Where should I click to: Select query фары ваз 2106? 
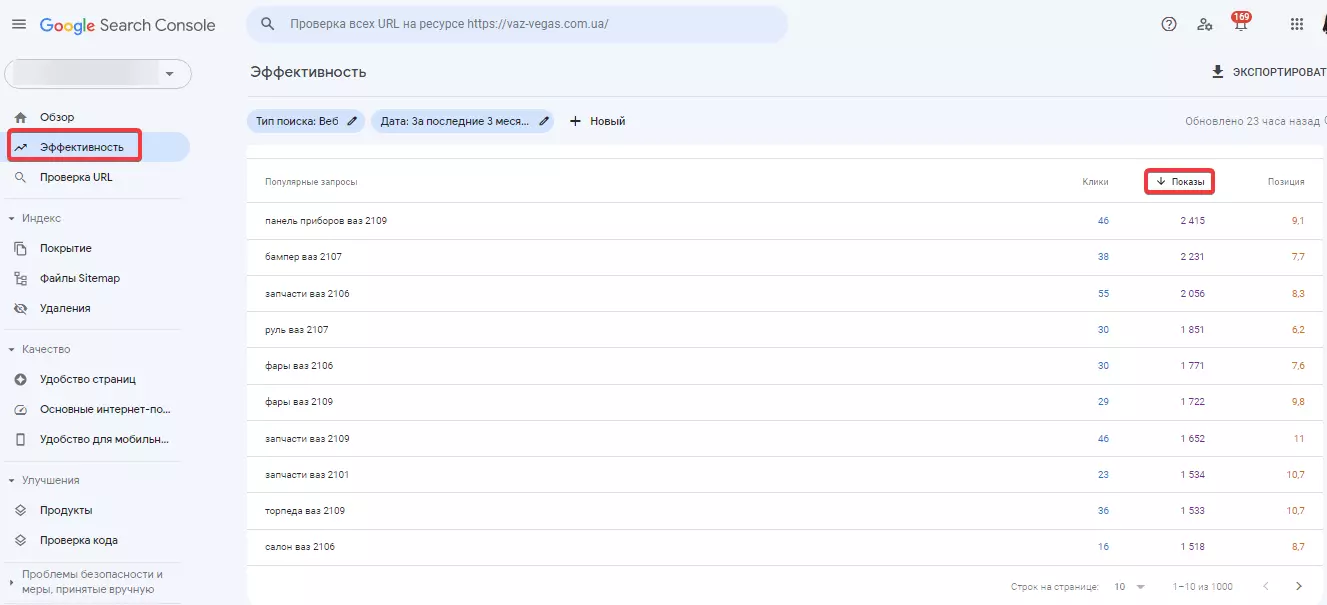coord(299,365)
